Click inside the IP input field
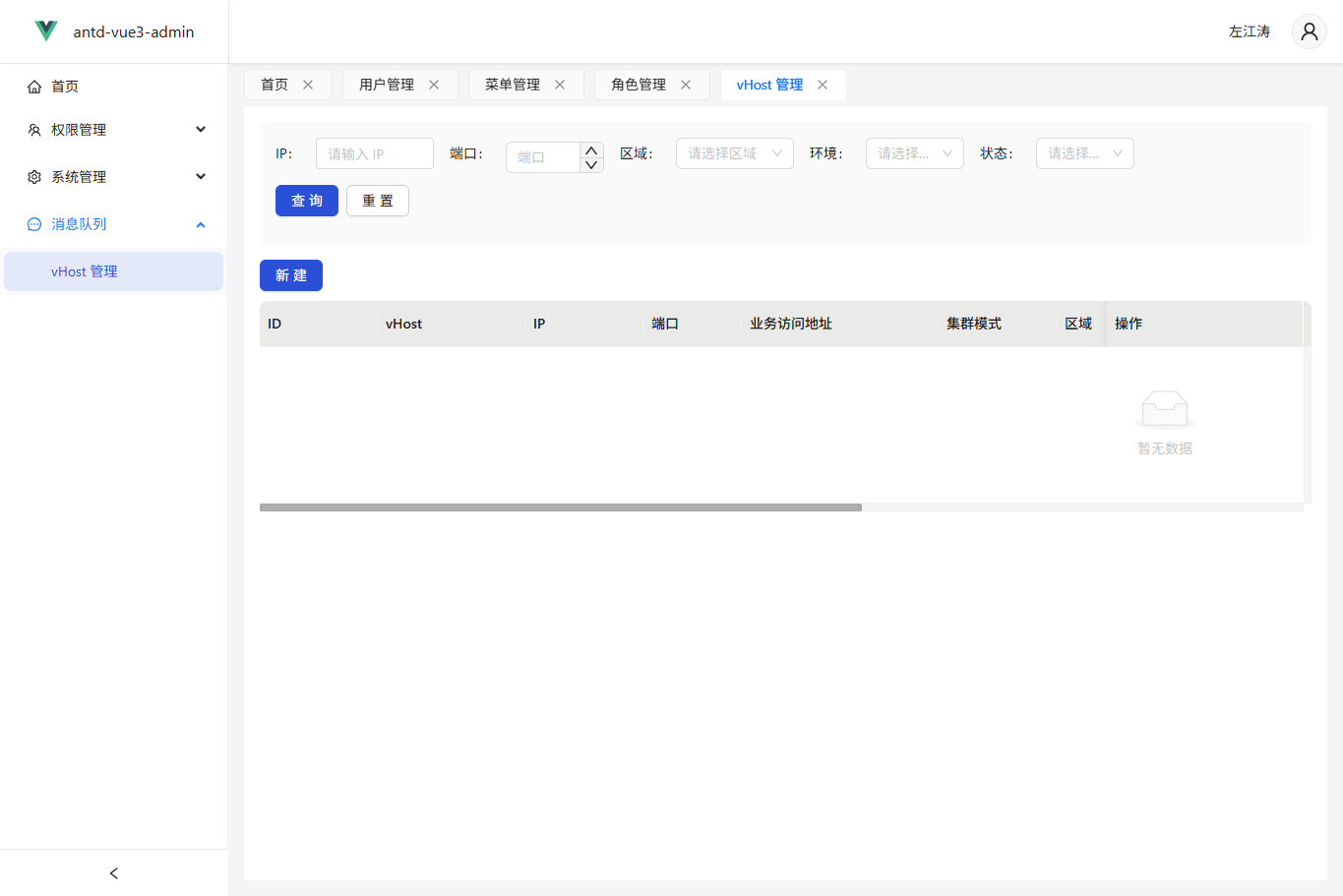The height and width of the screenshot is (896, 1343). coord(374,153)
